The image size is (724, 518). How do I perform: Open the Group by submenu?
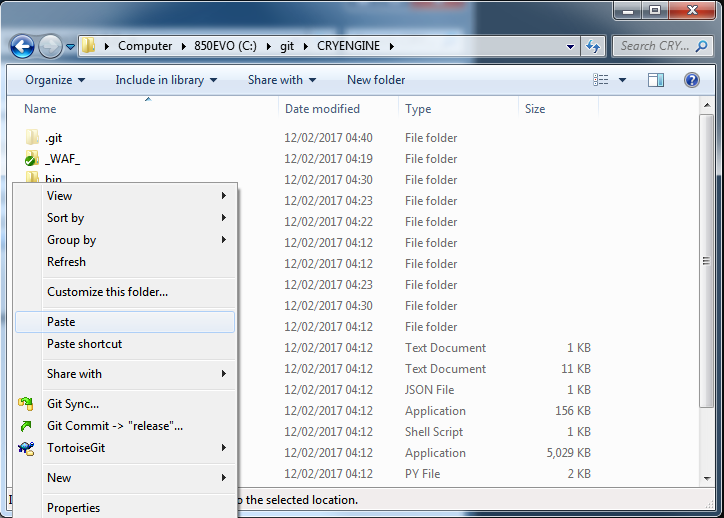click(125, 240)
